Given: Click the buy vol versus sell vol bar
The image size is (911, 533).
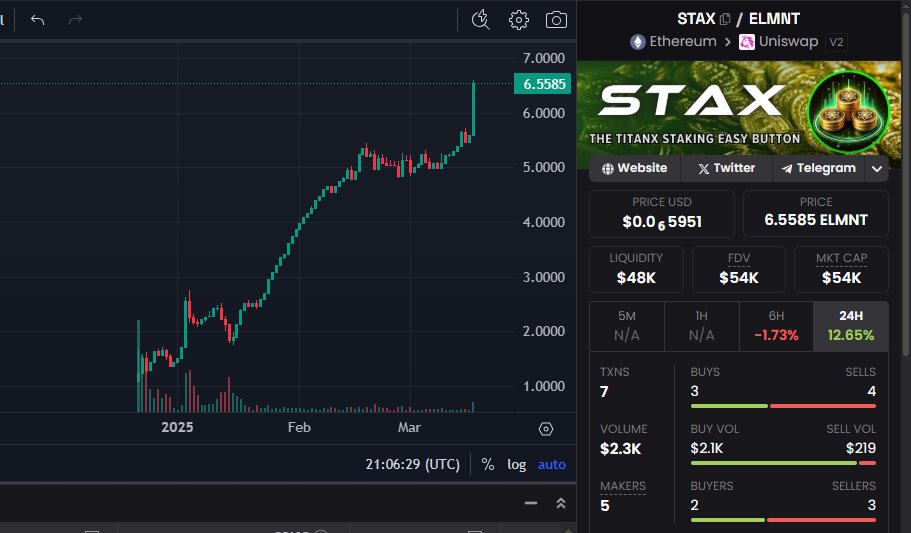Looking at the screenshot, I should [x=783, y=463].
